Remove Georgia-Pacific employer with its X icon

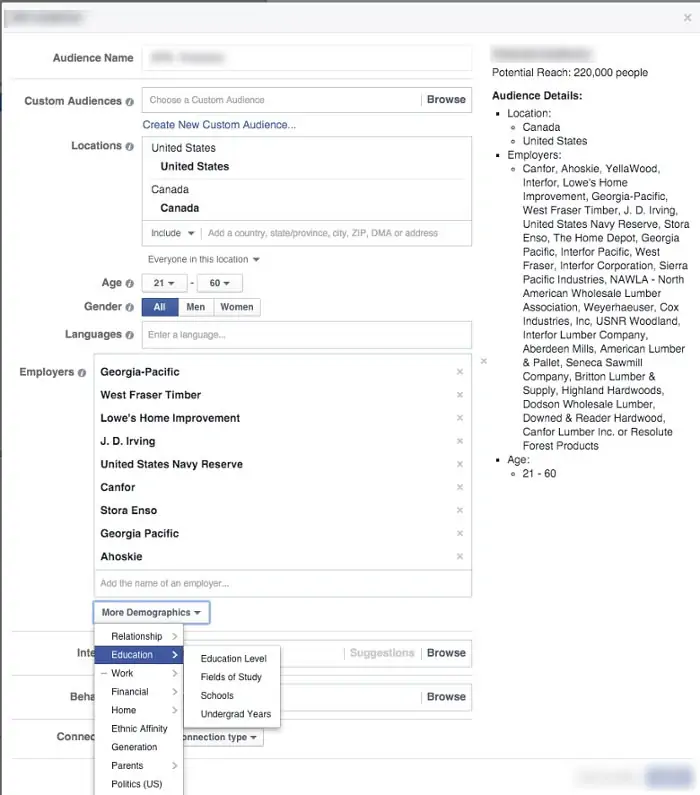460,372
